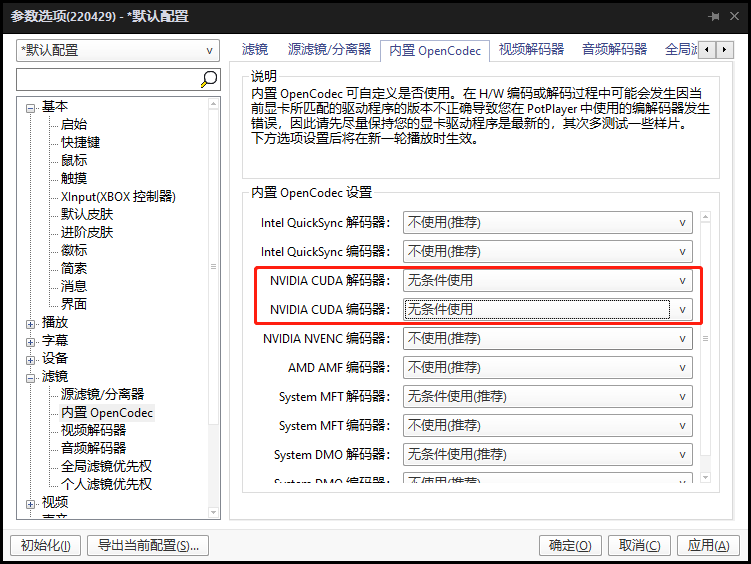Click codec settings scrollbar down arrow
Image resolution: width=751 pixels, height=564 pixels.
pyautogui.click(x=705, y=477)
